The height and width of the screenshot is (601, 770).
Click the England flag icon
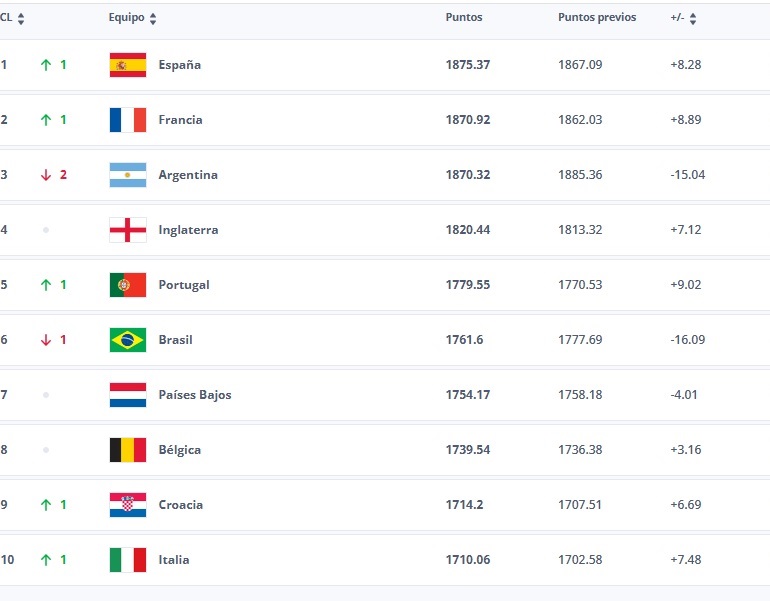(127, 230)
